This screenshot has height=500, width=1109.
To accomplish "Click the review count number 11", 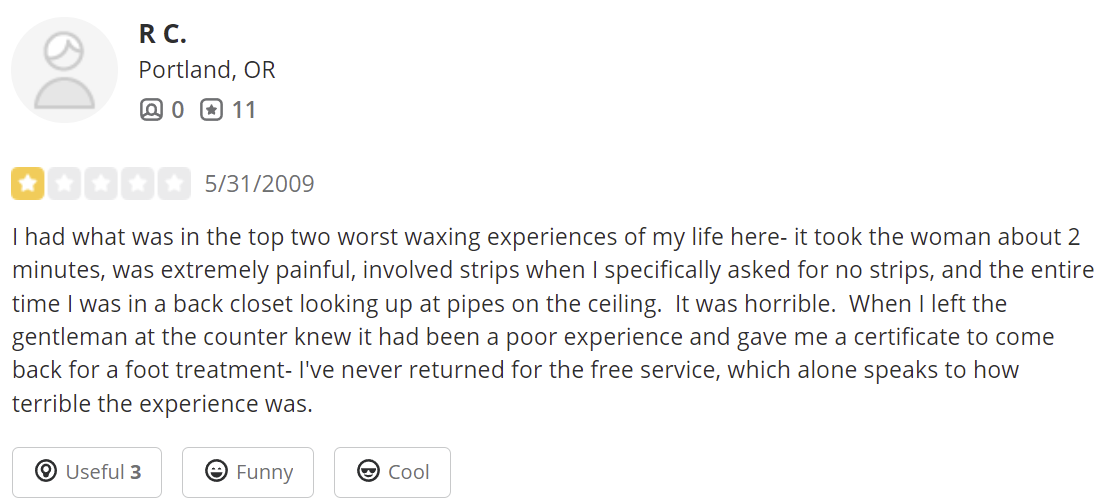I will click(x=244, y=110).
